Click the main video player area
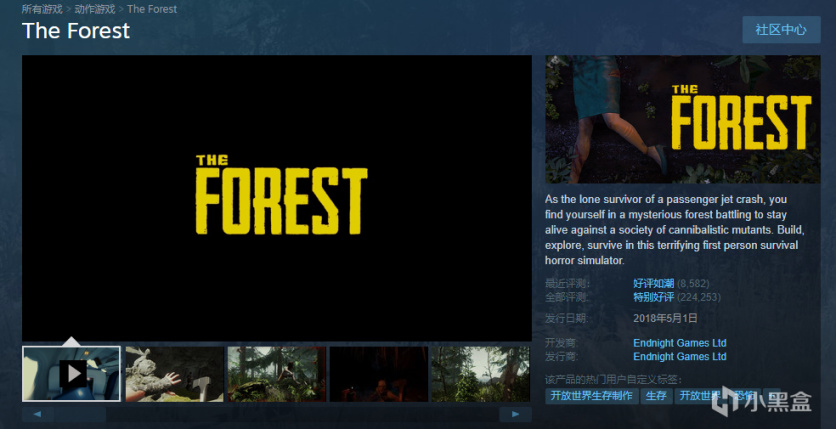This screenshot has height=429, width=836. pos(277,198)
